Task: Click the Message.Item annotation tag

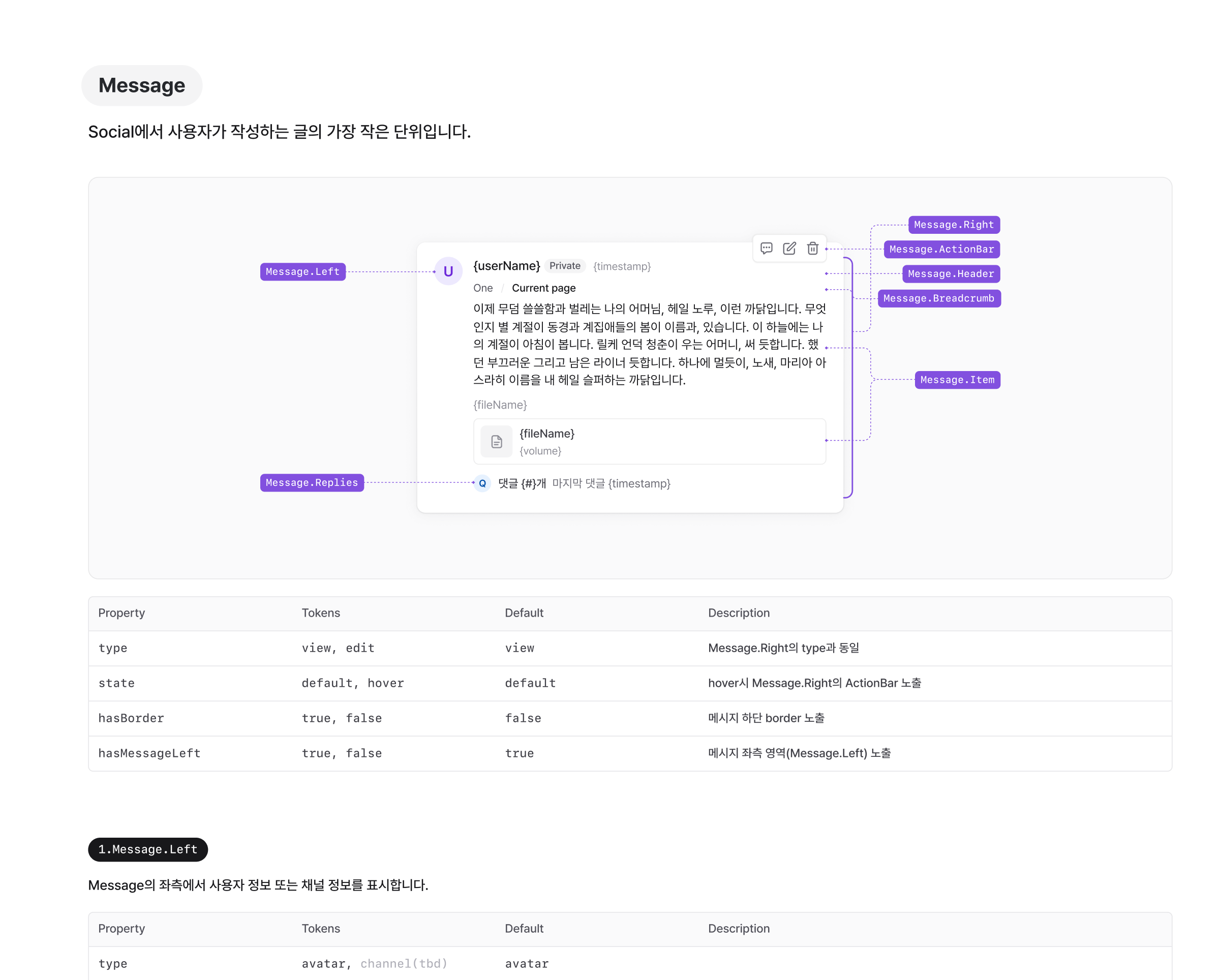Action: (x=957, y=380)
